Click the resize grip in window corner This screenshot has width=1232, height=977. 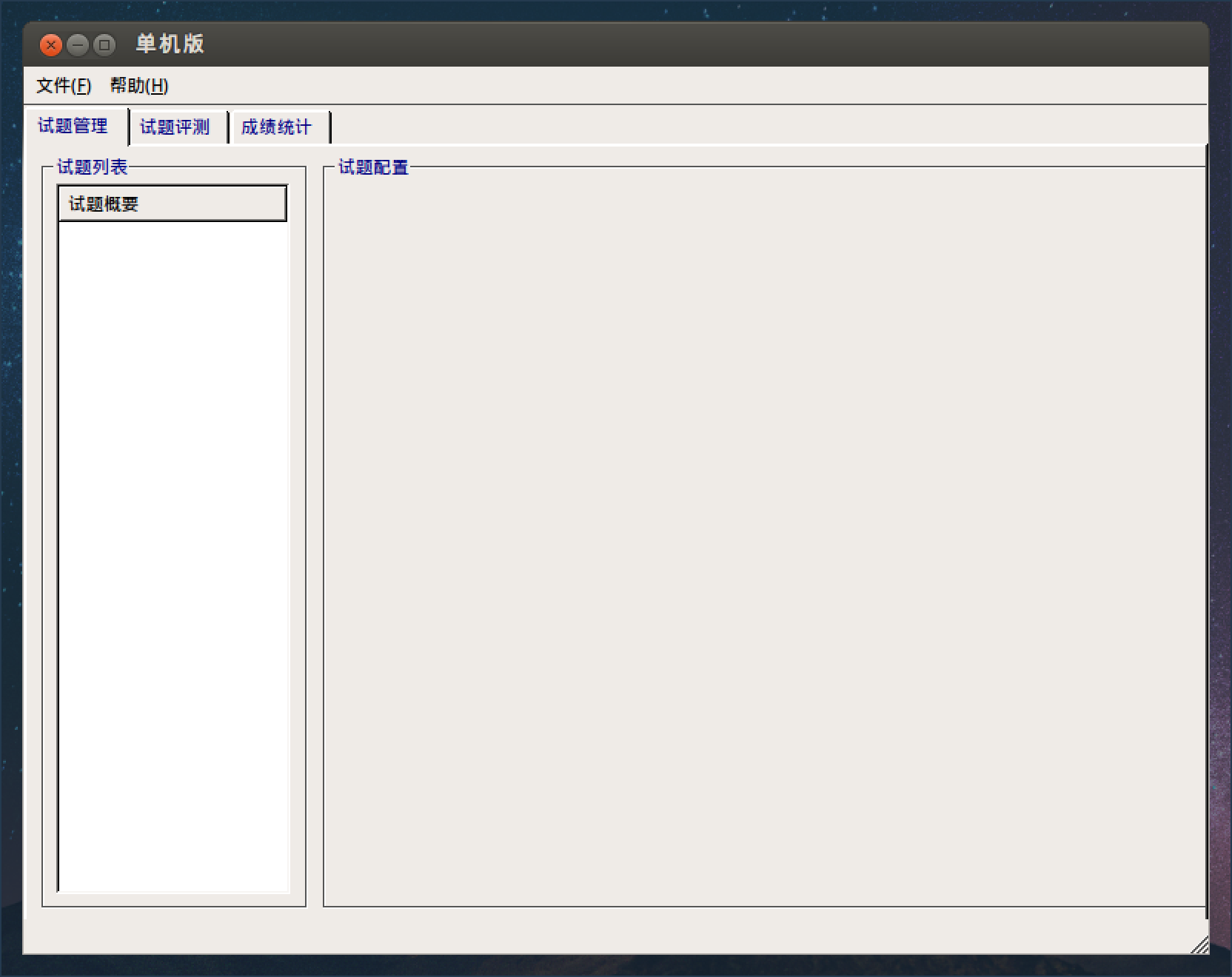tap(1200, 945)
